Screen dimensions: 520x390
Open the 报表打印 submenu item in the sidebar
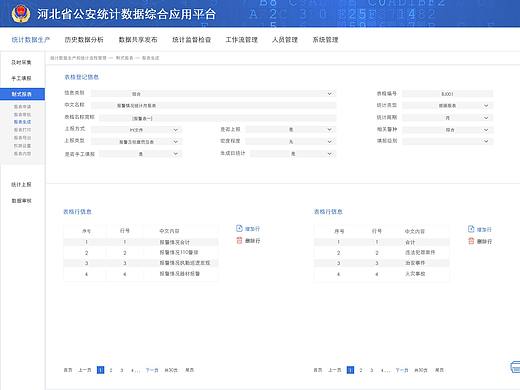(x=22, y=130)
